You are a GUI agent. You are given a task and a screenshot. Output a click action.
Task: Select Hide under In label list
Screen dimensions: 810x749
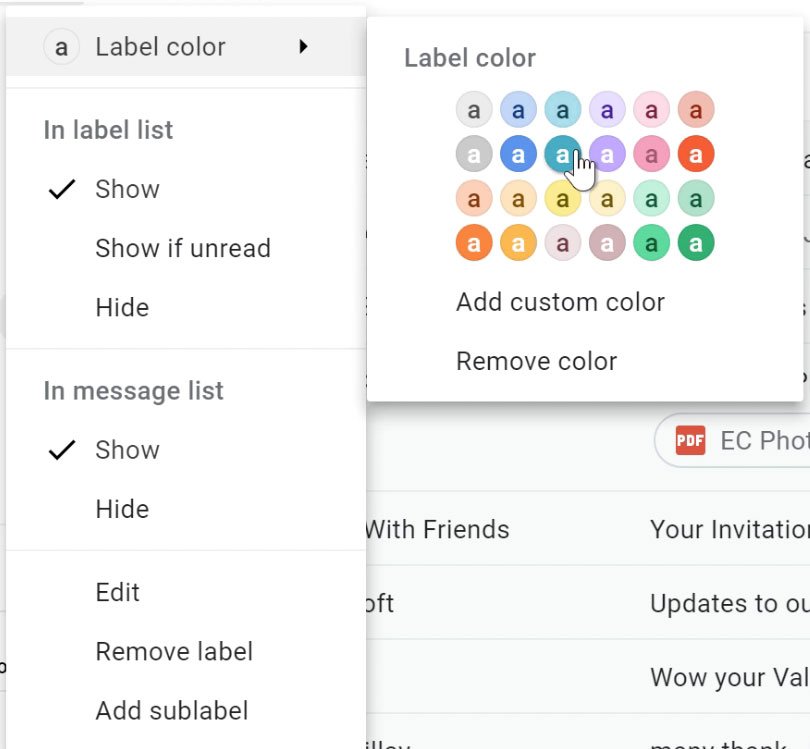[x=122, y=307]
